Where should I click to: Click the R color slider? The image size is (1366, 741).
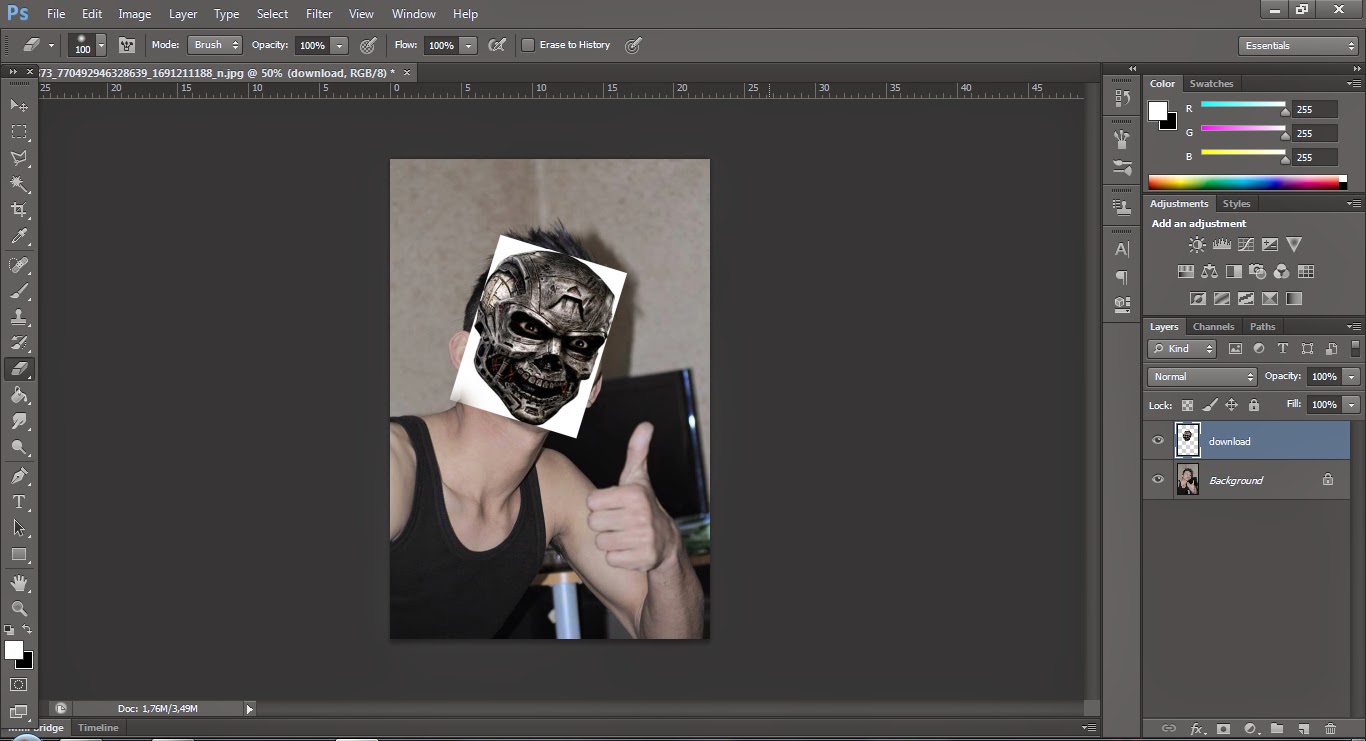pyautogui.click(x=1243, y=105)
